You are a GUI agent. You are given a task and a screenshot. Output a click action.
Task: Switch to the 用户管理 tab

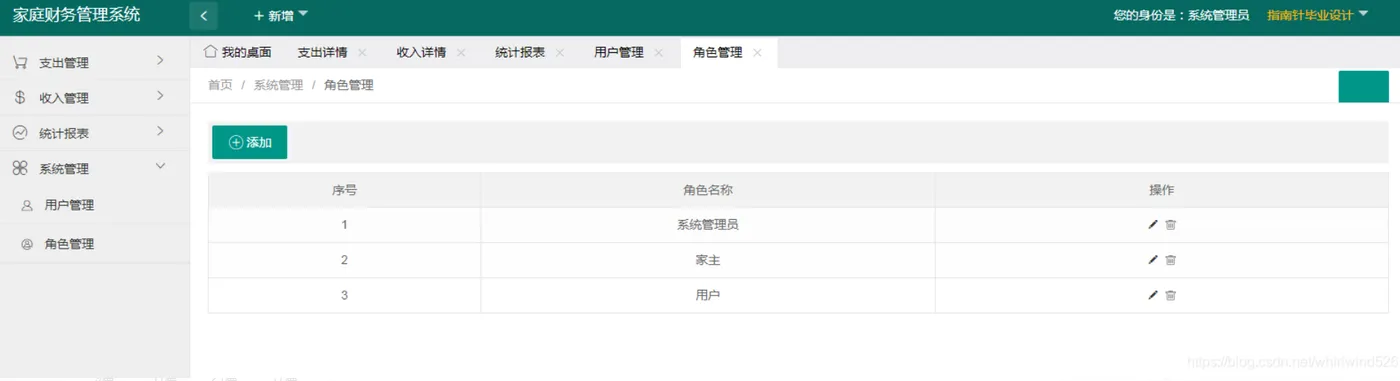pyautogui.click(x=619, y=52)
